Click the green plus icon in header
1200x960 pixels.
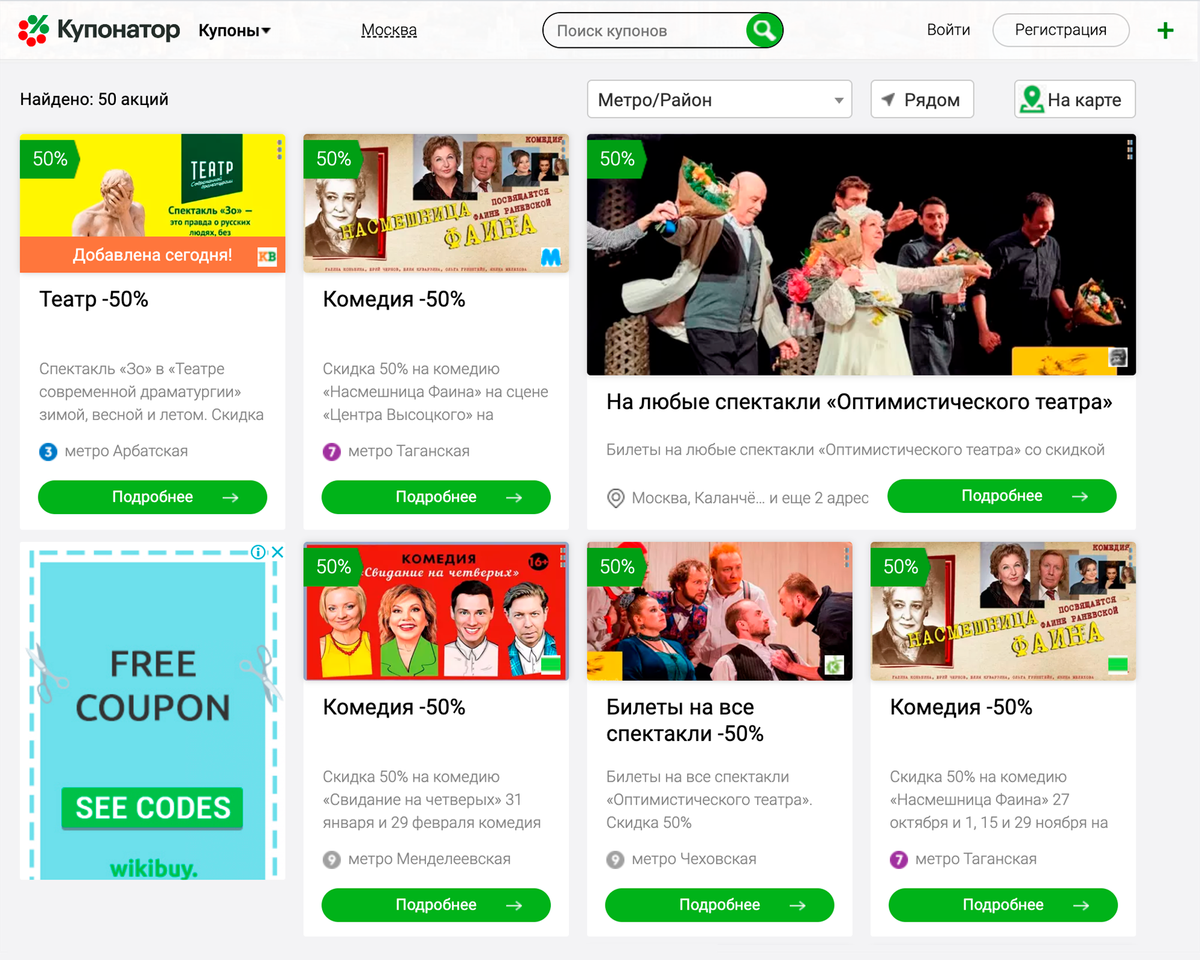pyautogui.click(x=1165, y=31)
